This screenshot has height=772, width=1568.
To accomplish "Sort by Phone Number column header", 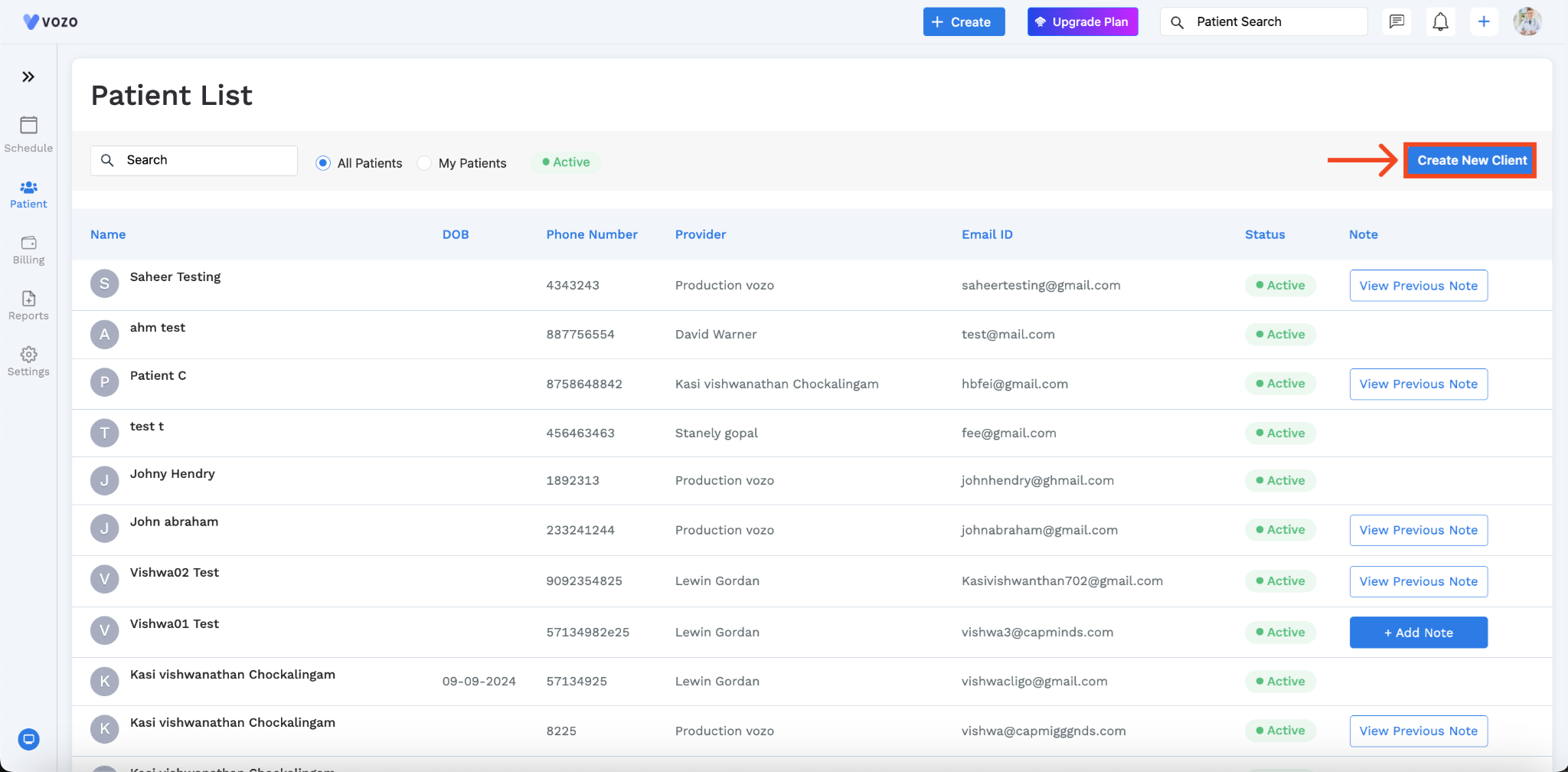I will click(592, 234).
